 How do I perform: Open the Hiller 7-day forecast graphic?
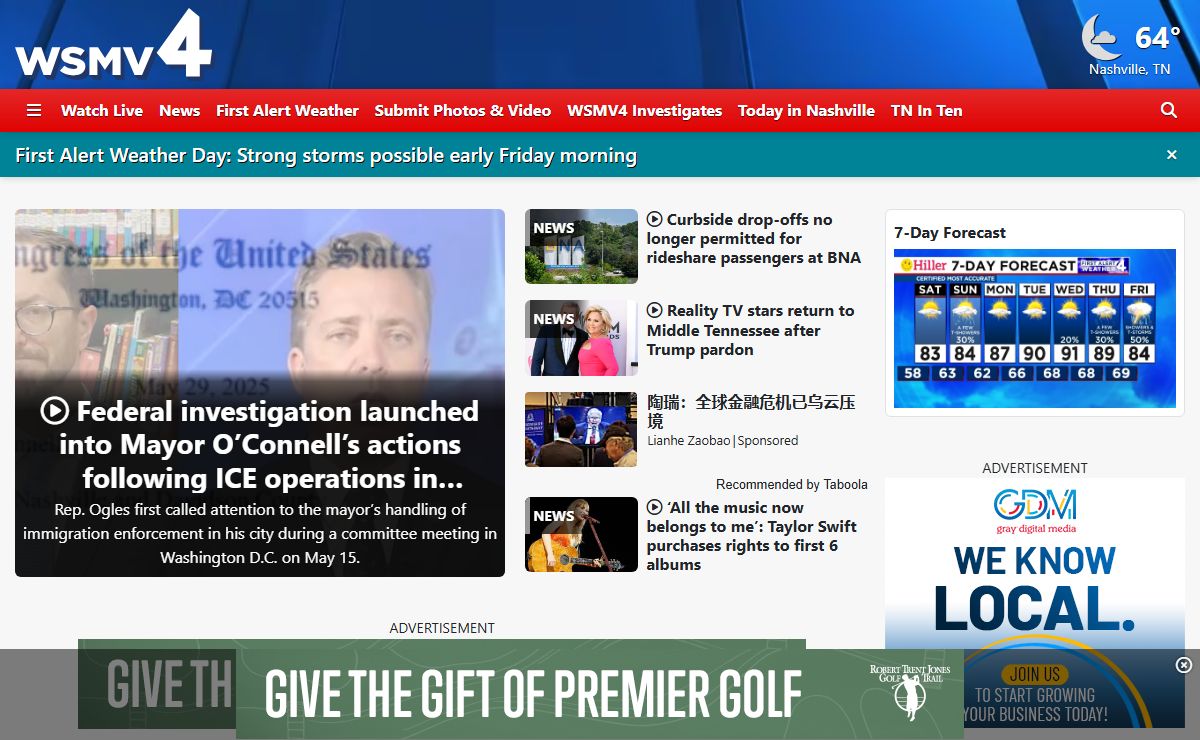[1035, 329]
